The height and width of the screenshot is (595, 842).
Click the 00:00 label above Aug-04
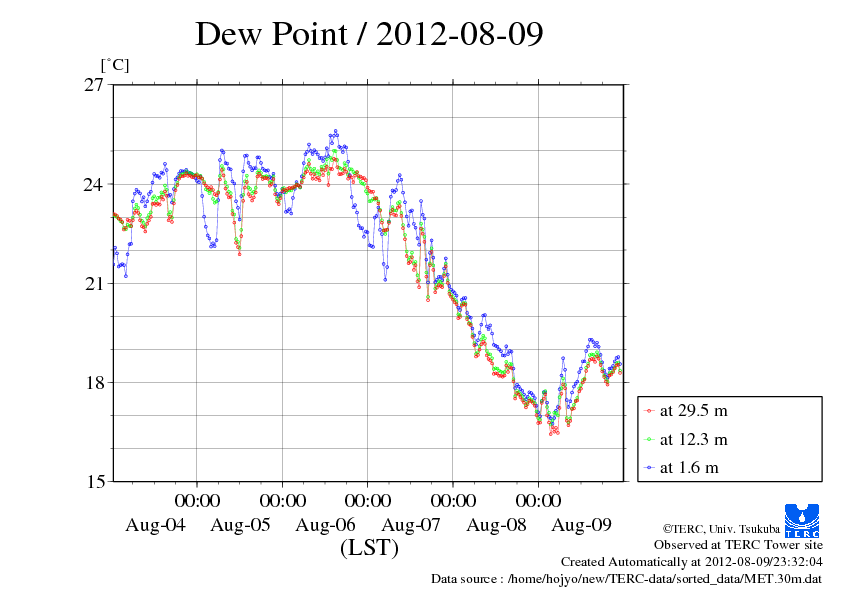pyautogui.click(x=197, y=500)
